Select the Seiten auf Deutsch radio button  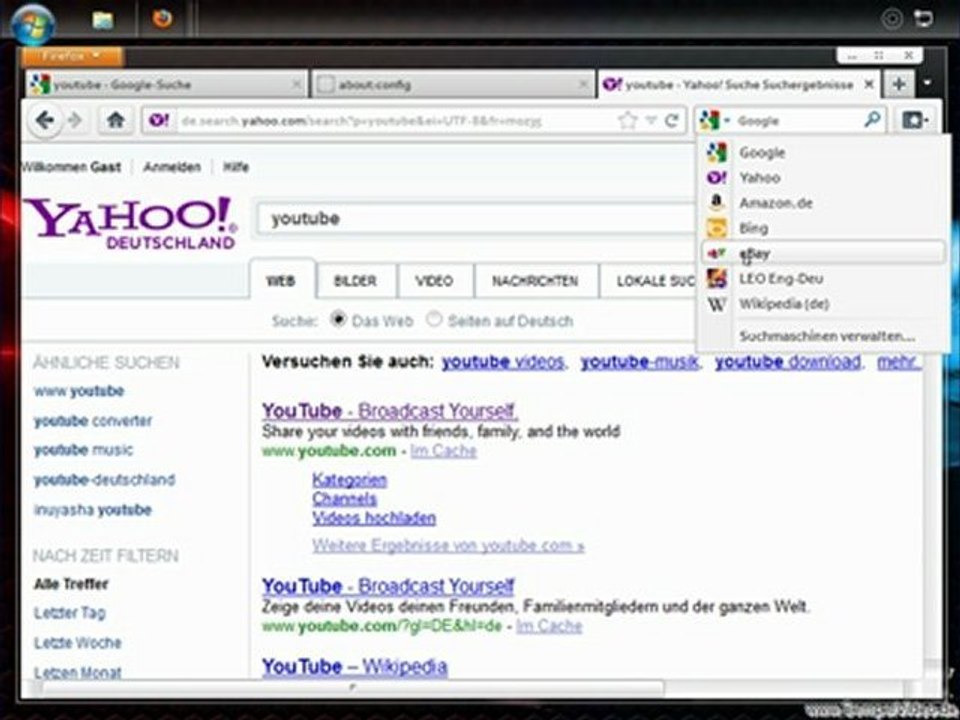[433, 319]
